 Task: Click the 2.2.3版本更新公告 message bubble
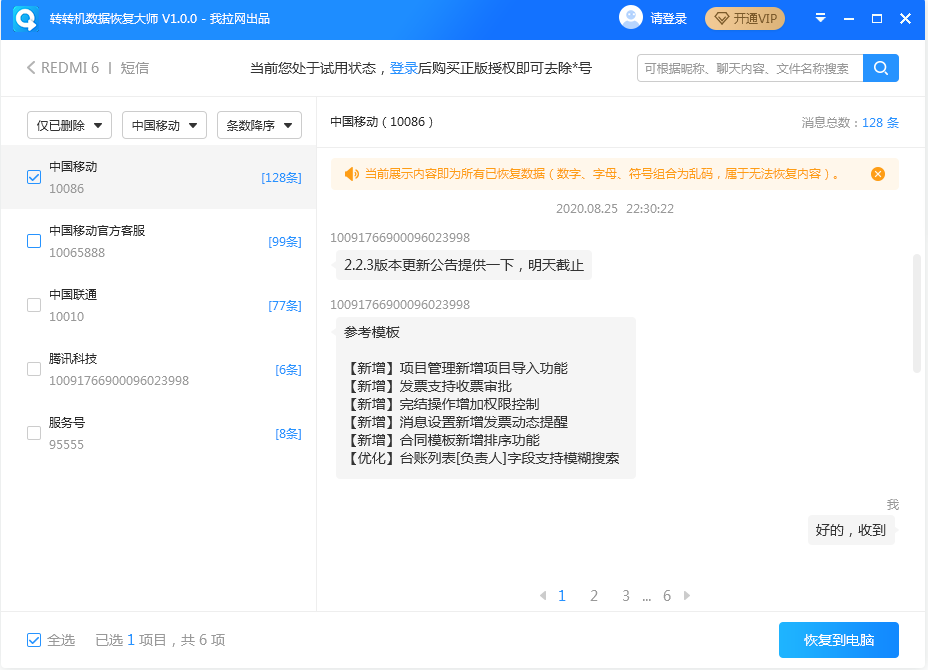point(464,265)
